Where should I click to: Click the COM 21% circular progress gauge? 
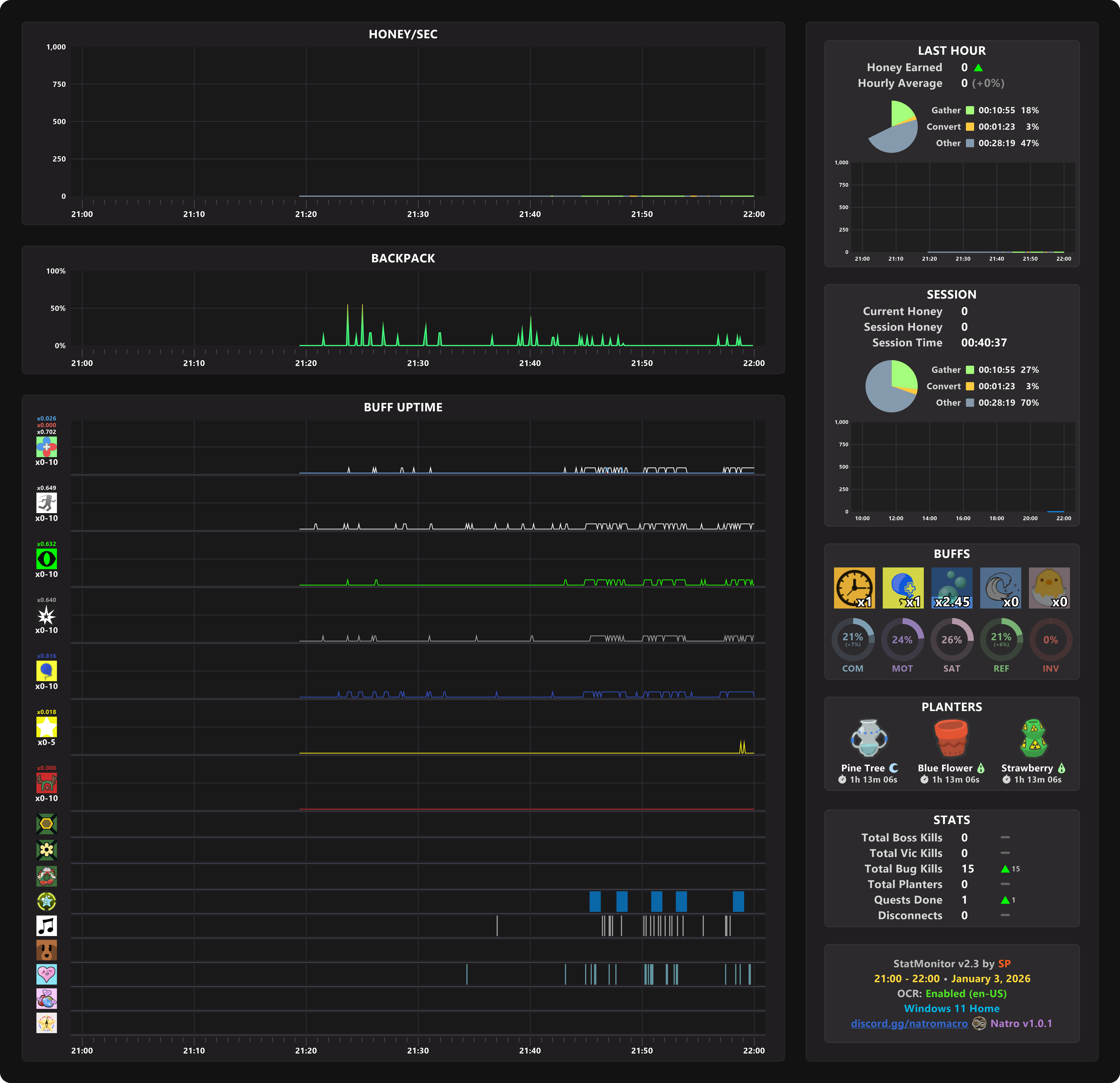(x=853, y=640)
